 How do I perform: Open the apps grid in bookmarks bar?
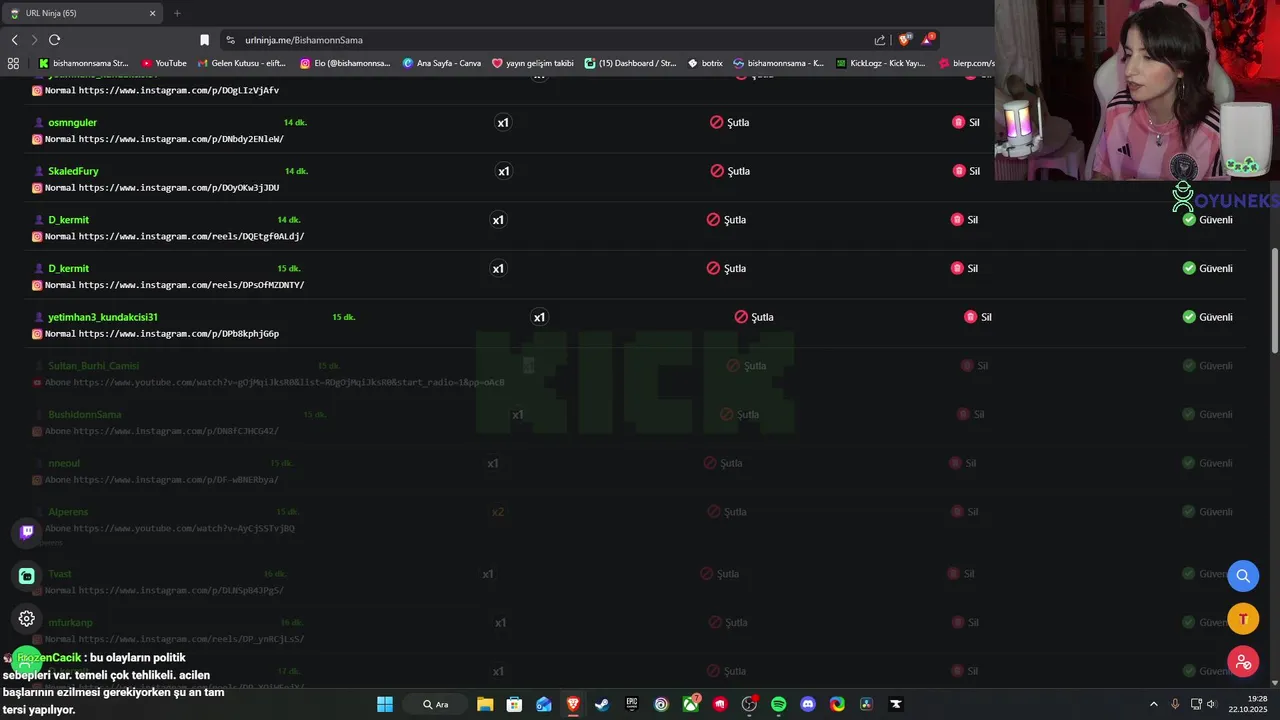click(x=13, y=63)
